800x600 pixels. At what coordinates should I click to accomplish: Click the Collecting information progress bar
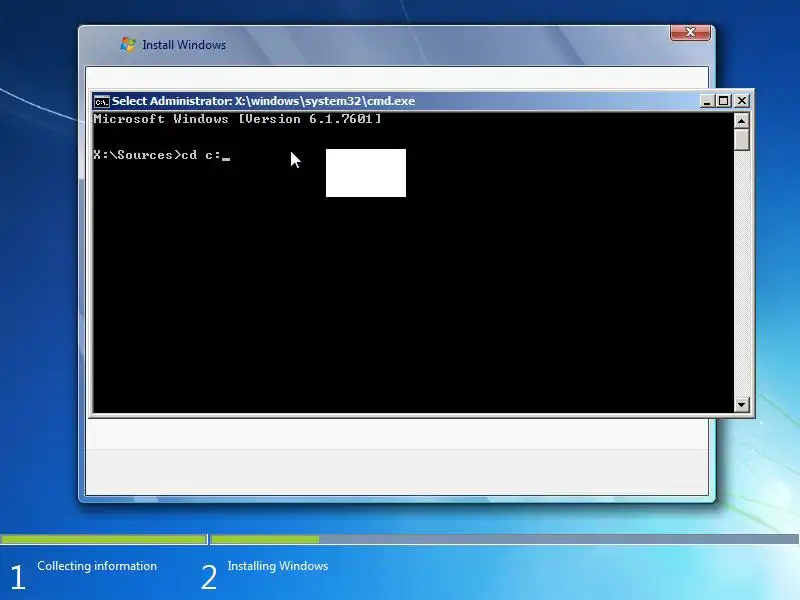[104, 539]
